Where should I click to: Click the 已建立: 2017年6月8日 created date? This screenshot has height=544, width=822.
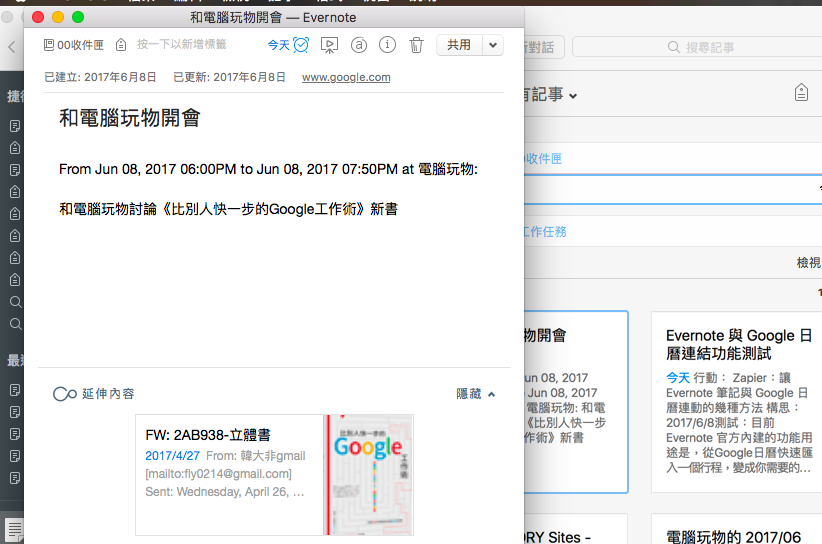pyautogui.click(x=100, y=77)
